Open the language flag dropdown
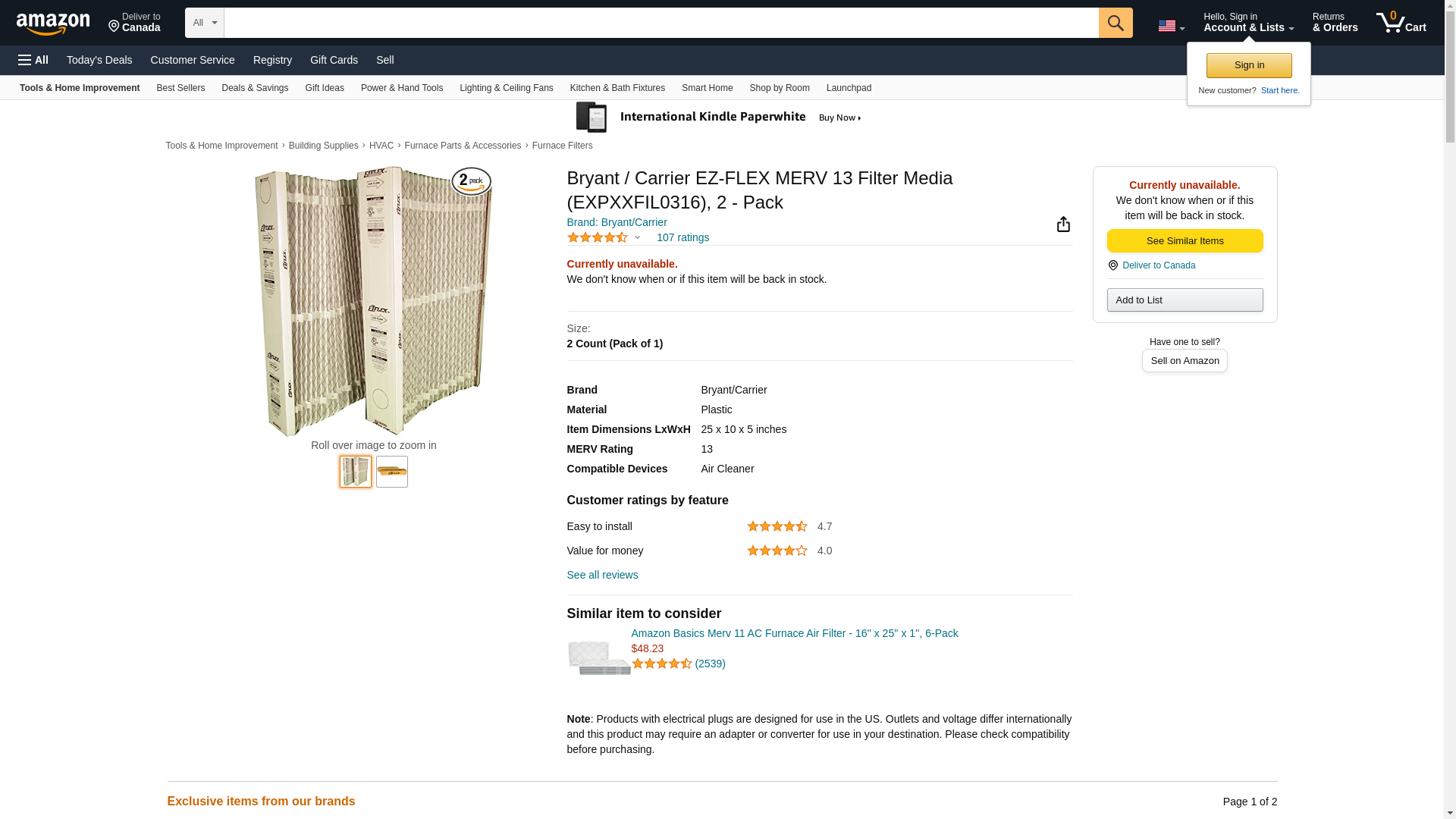Screen dimensions: 1456x819 pos(1171,26)
